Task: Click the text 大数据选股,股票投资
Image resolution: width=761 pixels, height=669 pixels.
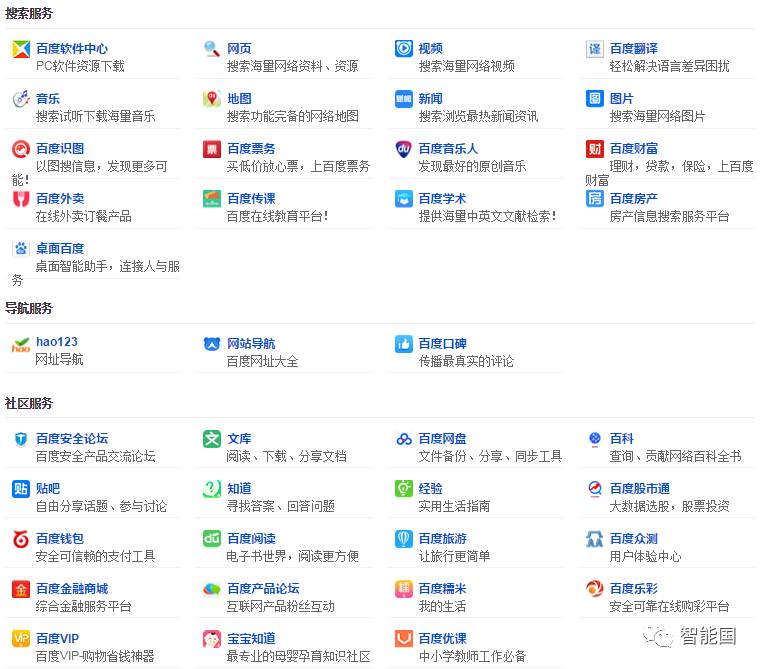Action: [669, 507]
